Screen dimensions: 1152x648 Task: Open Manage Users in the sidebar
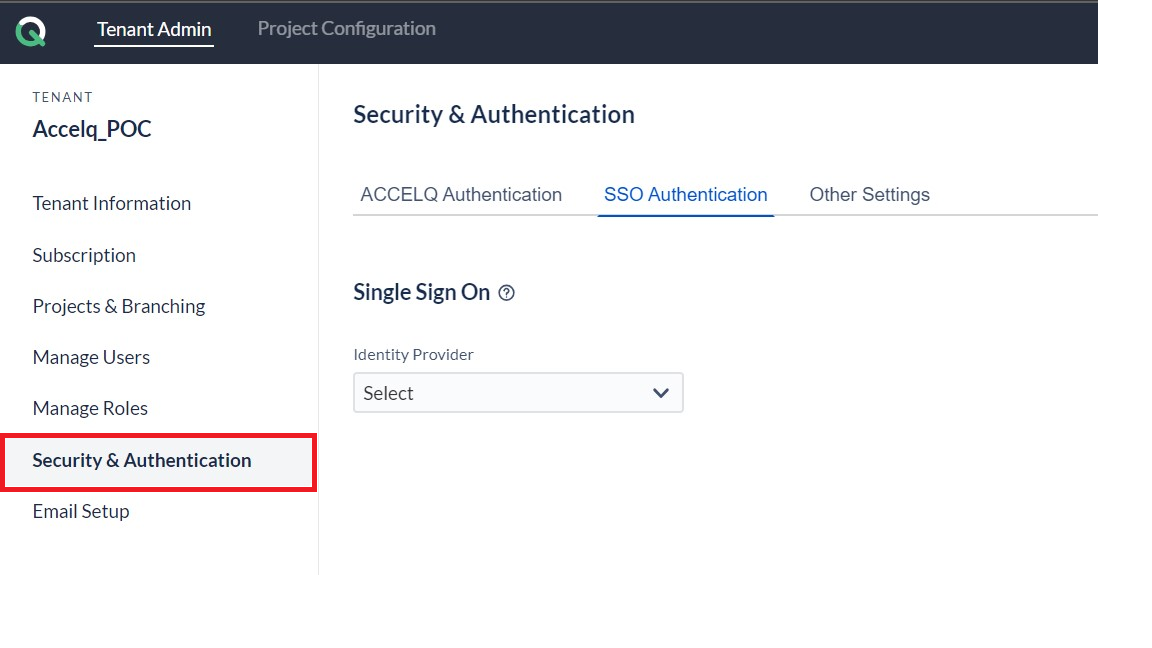(x=91, y=358)
